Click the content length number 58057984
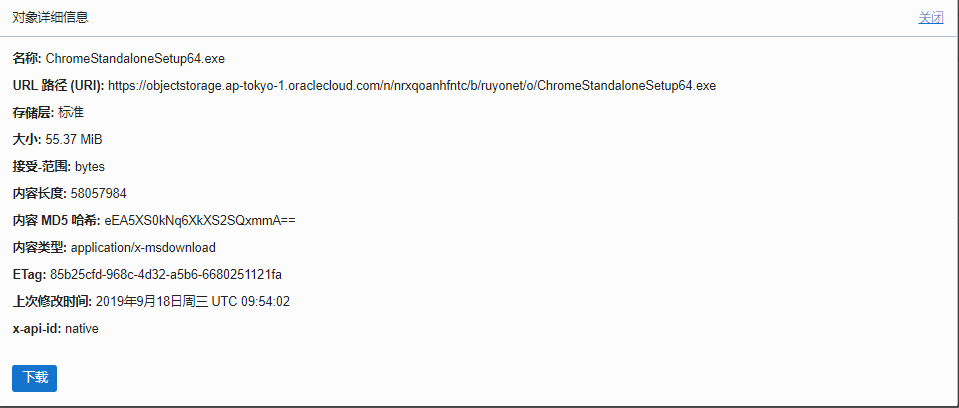The width and height of the screenshot is (959, 408). 99,193
